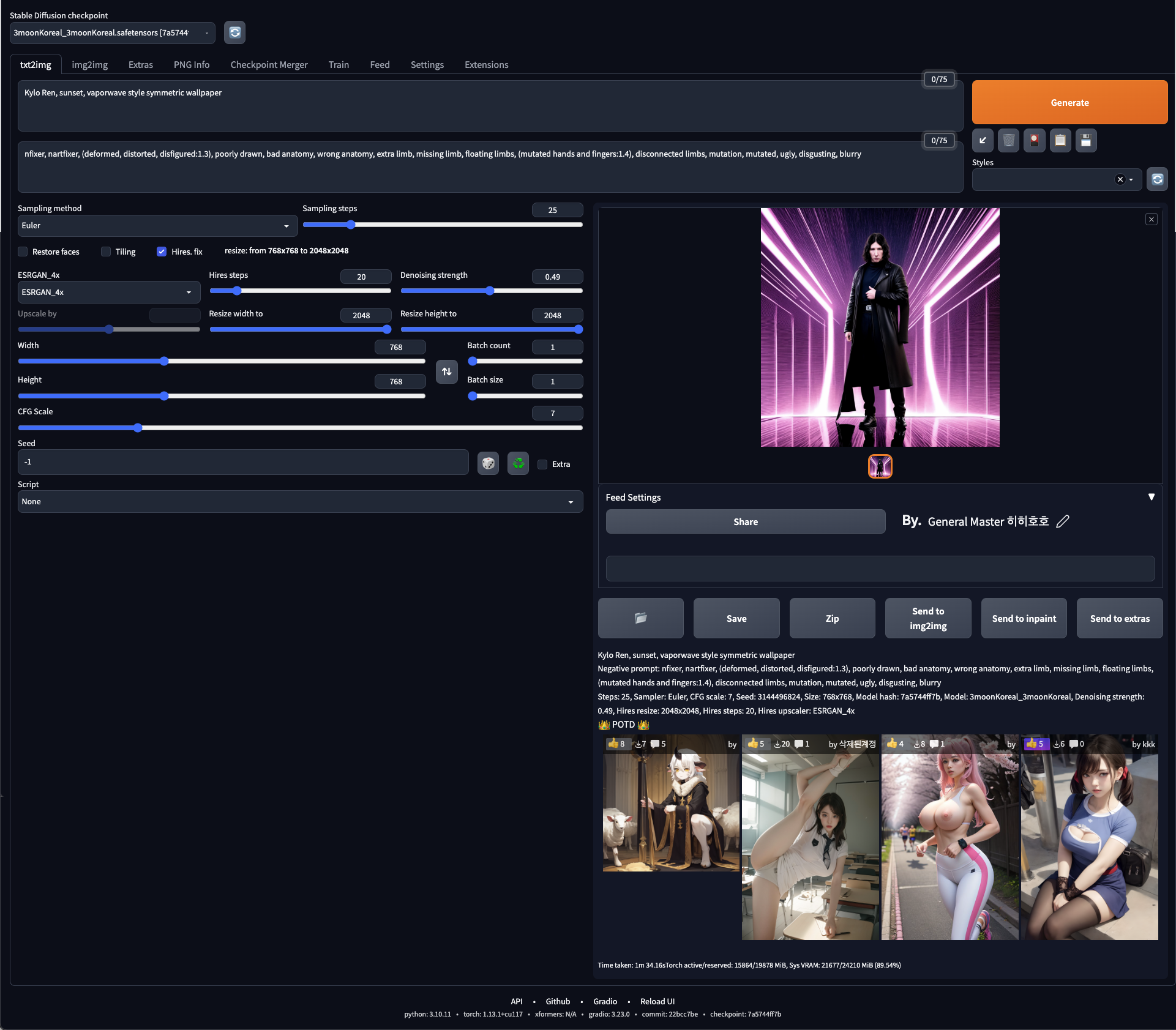Viewport: 1176px width, 1030px height.
Task: Close the generated image preview
Action: tap(1151, 219)
